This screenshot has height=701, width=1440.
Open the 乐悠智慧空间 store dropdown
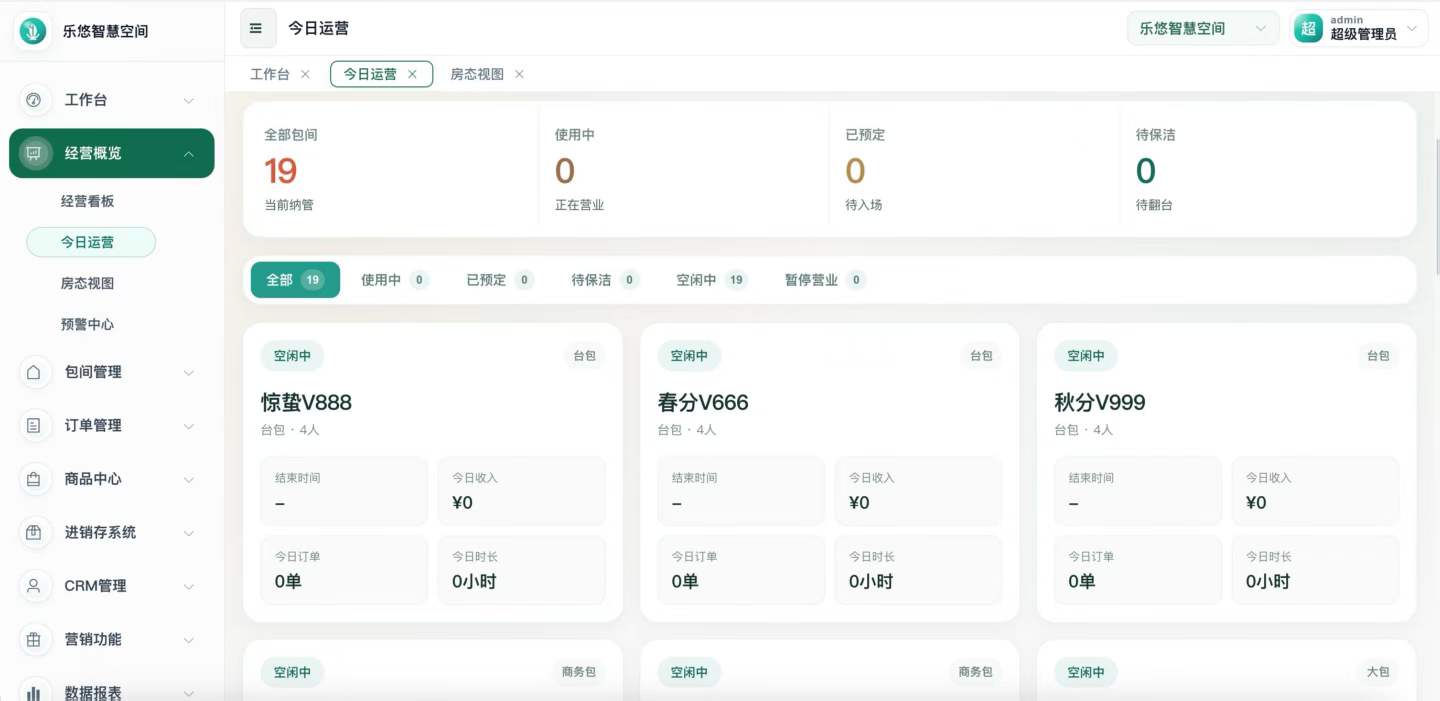tap(1202, 29)
